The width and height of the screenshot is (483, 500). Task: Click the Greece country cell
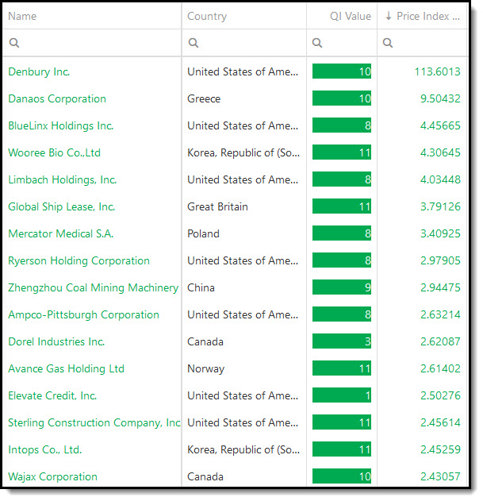(x=204, y=99)
